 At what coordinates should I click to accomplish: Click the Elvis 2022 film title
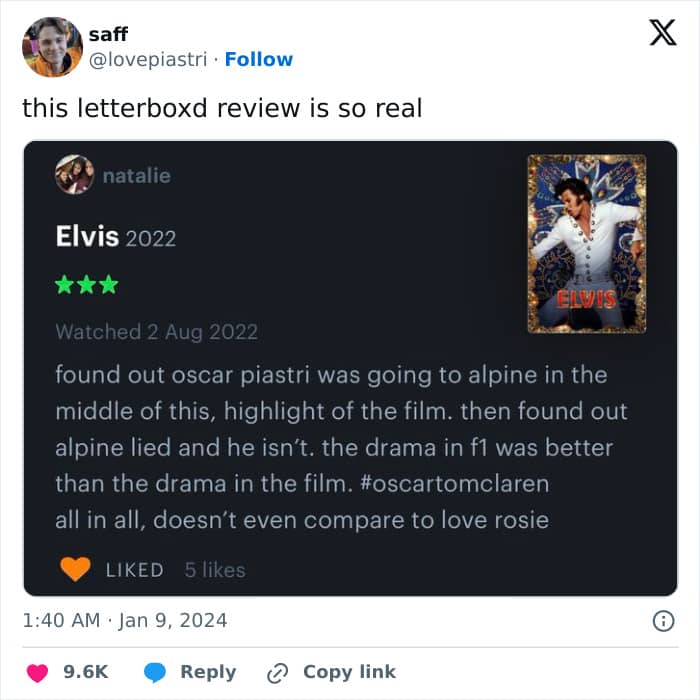click(x=116, y=236)
